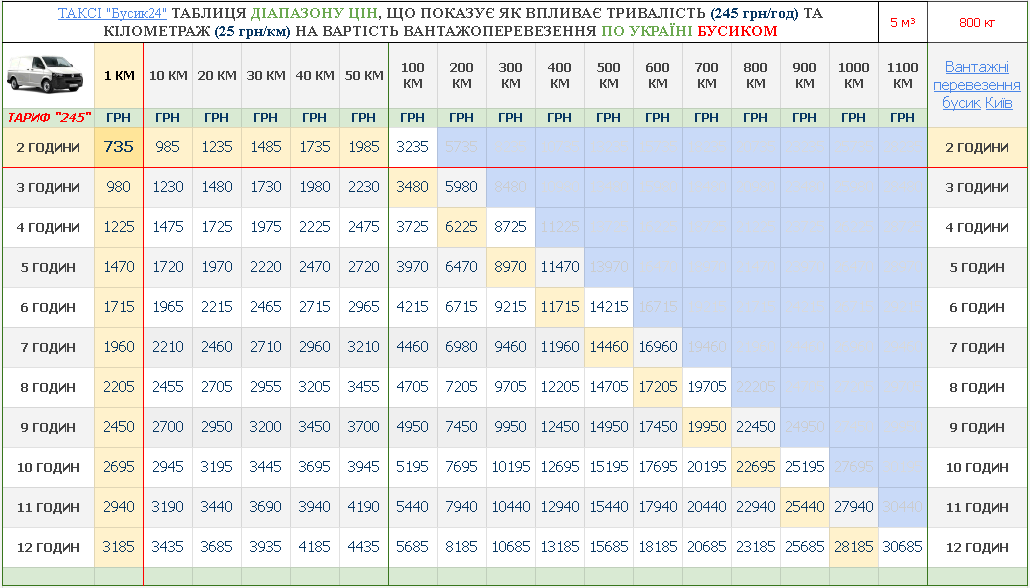Click the 1 КМ column header
Image resolution: width=1030 pixels, height=588 pixels.
point(119,75)
